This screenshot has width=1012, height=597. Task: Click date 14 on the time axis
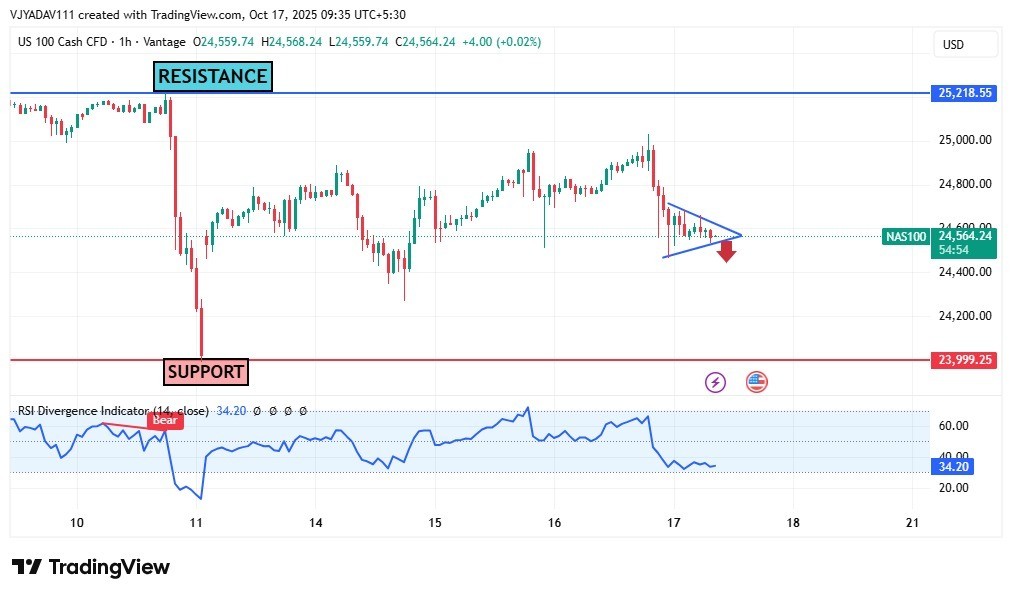point(315,522)
